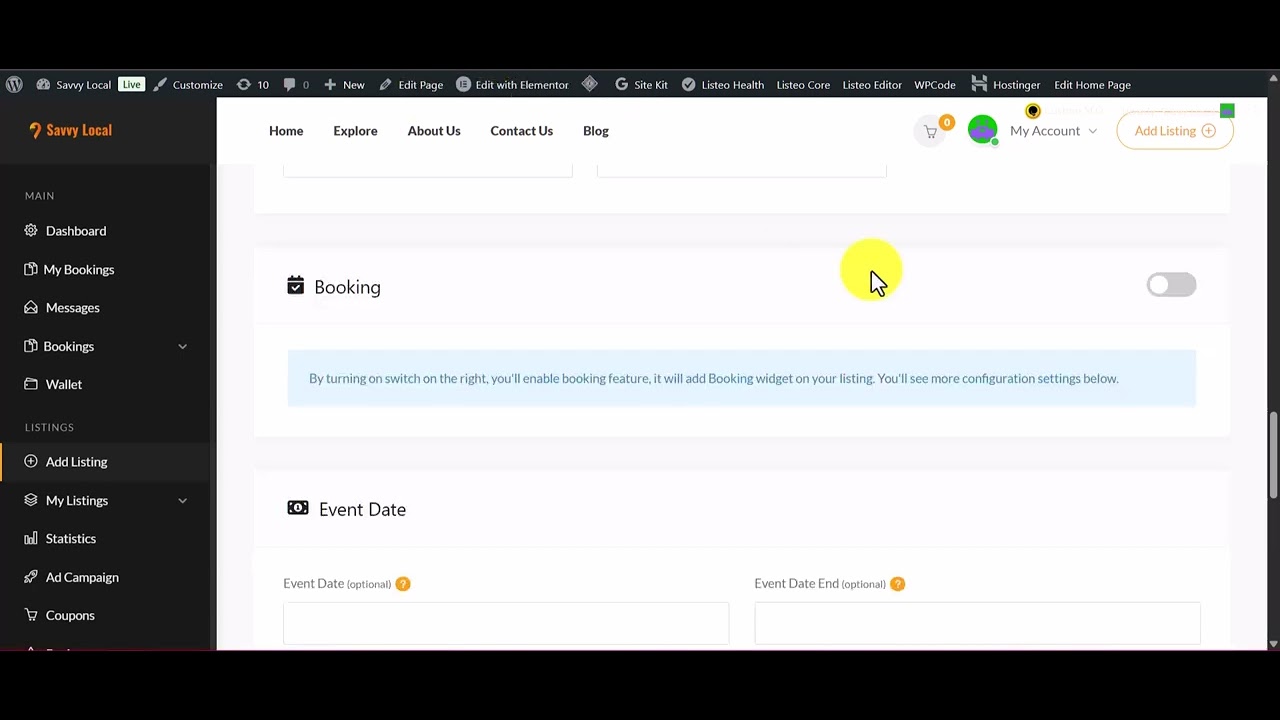Viewport: 1280px width, 720px height.
Task: Click the New plus icon
Action: (x=330, y=85)
